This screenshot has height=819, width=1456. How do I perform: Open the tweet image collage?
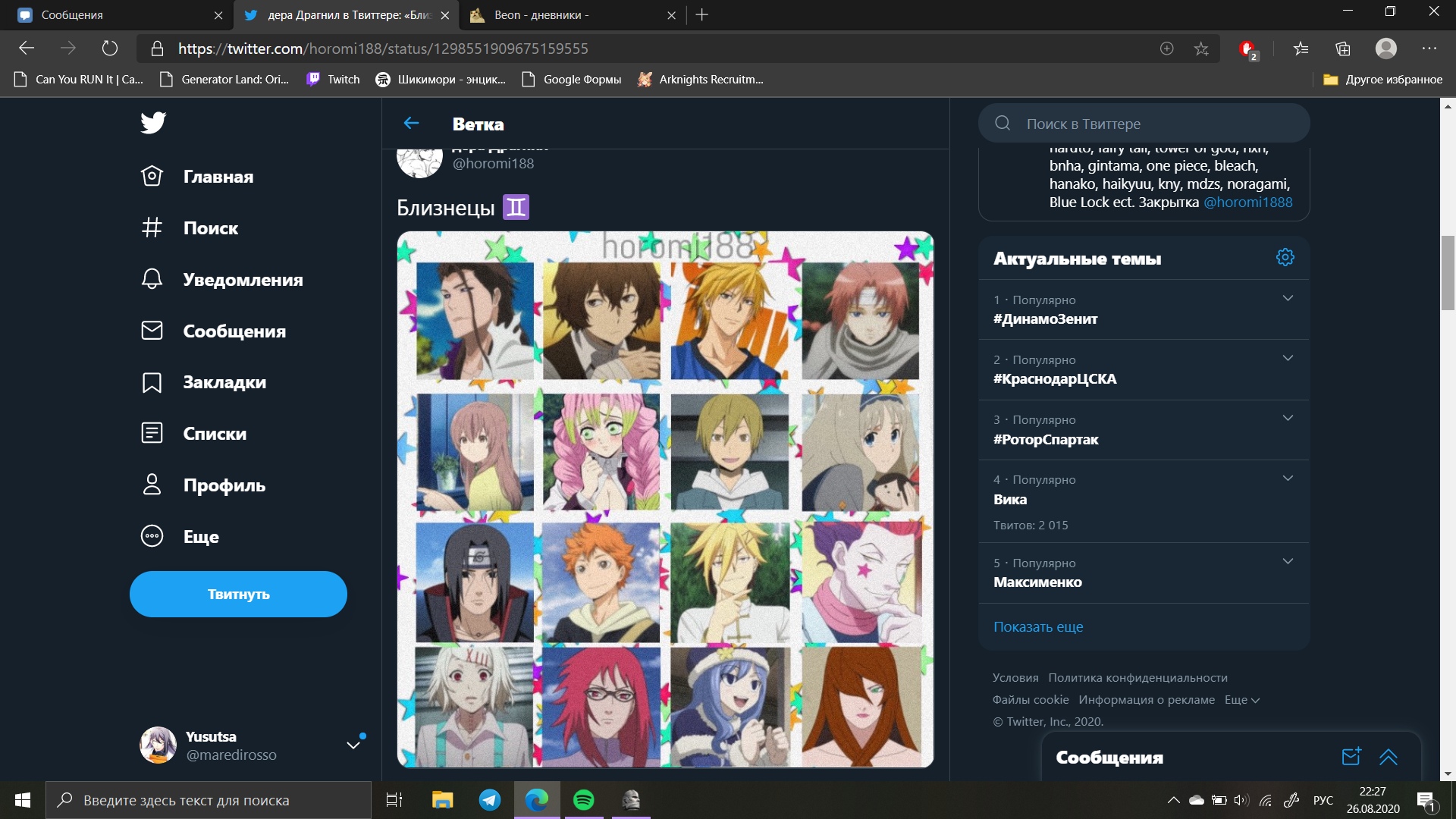pos(665,499)
